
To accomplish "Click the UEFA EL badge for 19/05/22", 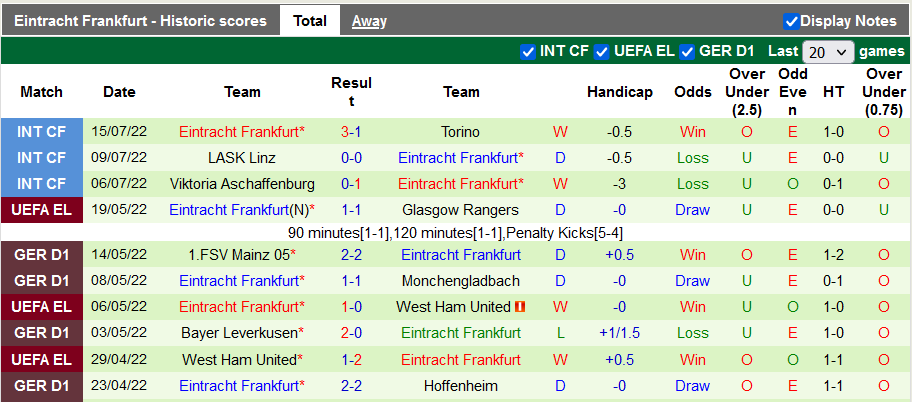I will 41,210.
